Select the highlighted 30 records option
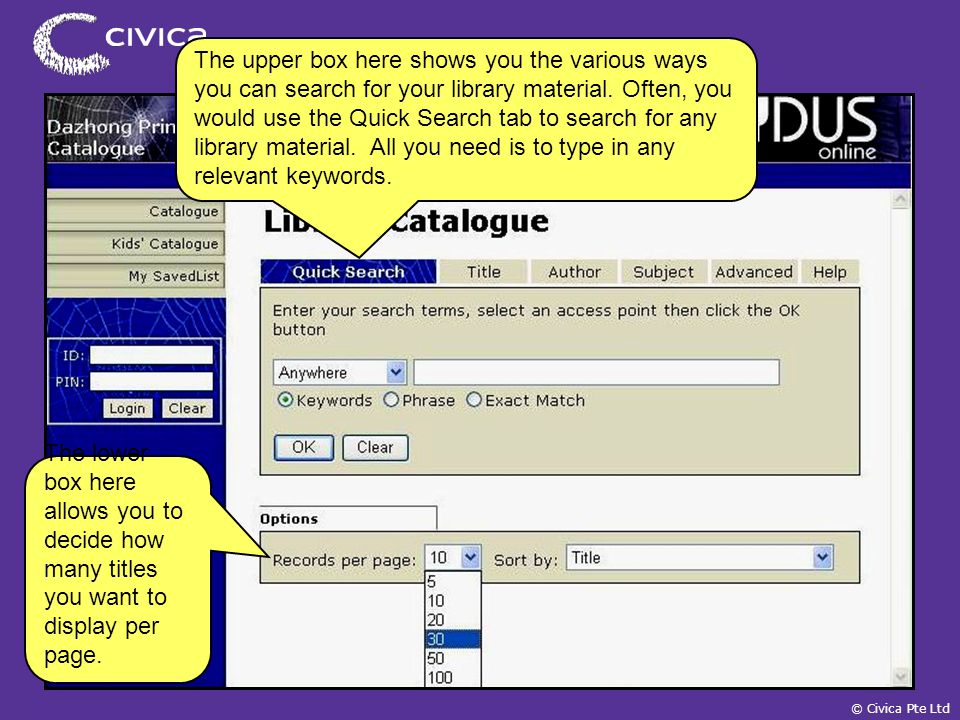The image size is (960, 720). (x=452, y=639)
